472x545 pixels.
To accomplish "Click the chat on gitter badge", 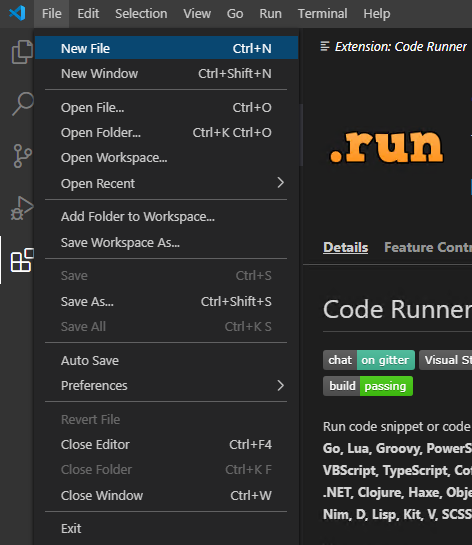I will pos(369,360).
